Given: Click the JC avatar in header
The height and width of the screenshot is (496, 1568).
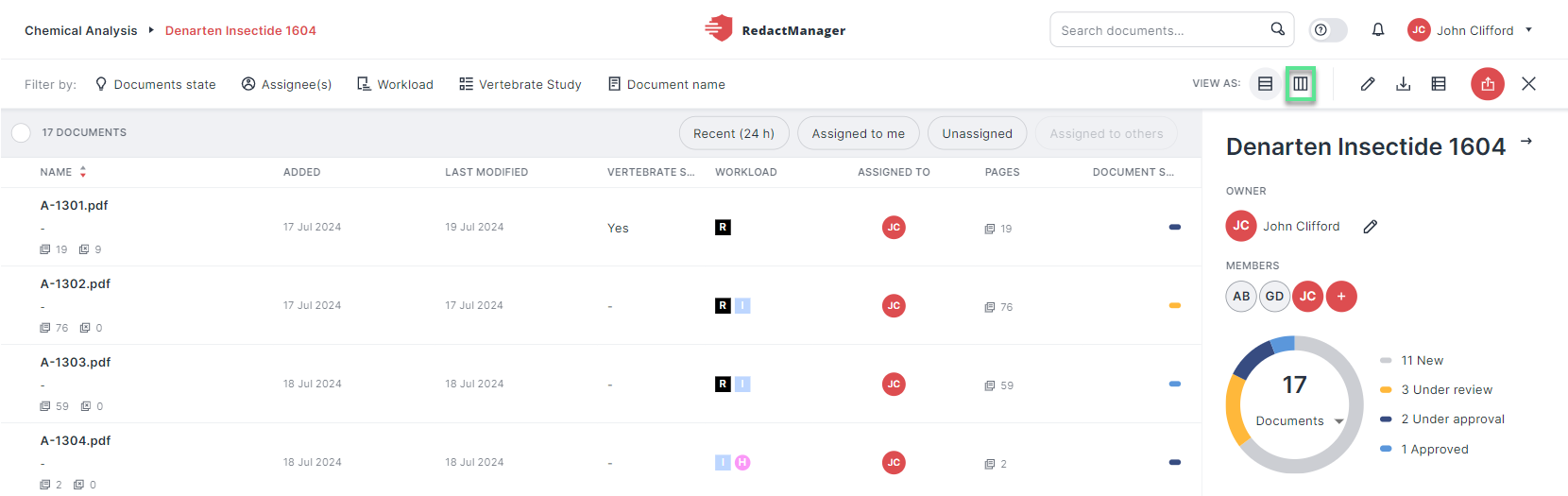Looking at the screenshot, I should click(x=1419, y=30).
